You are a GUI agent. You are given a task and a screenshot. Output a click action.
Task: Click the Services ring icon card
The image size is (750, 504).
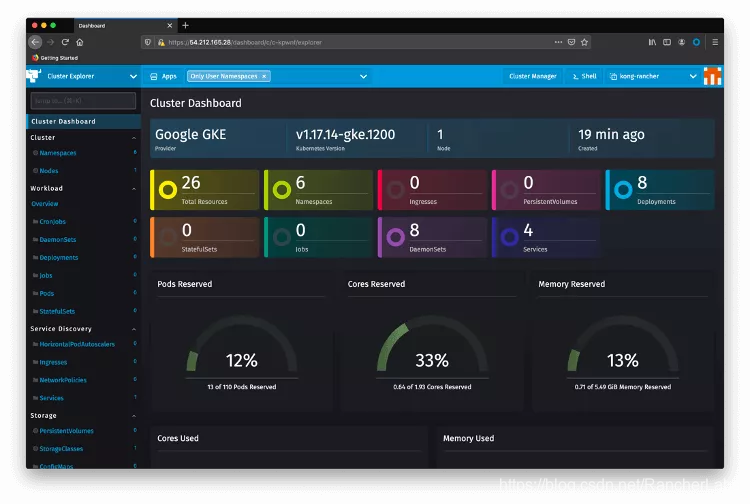click(546, 238)
